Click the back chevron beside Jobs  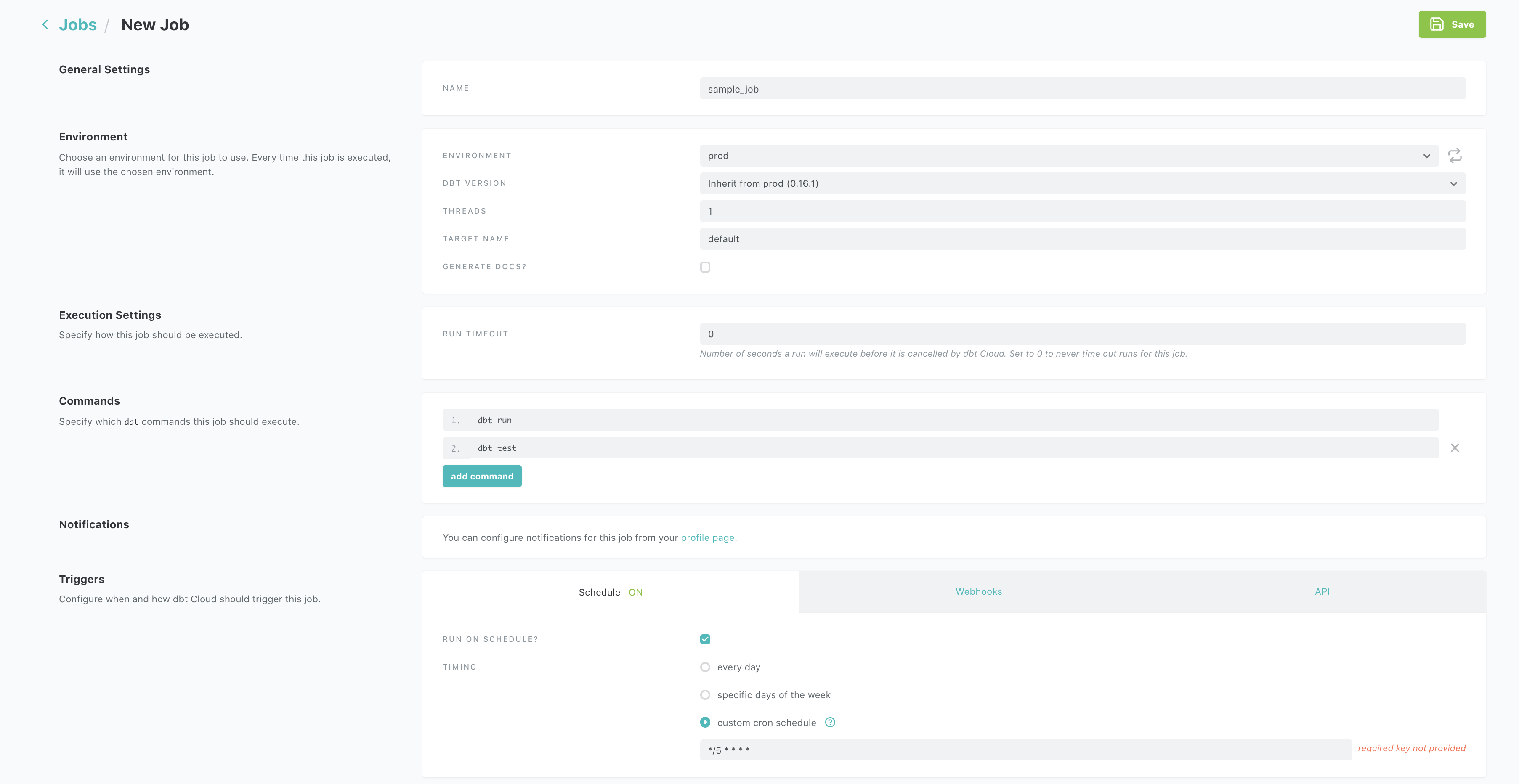(x=45, y=25)
